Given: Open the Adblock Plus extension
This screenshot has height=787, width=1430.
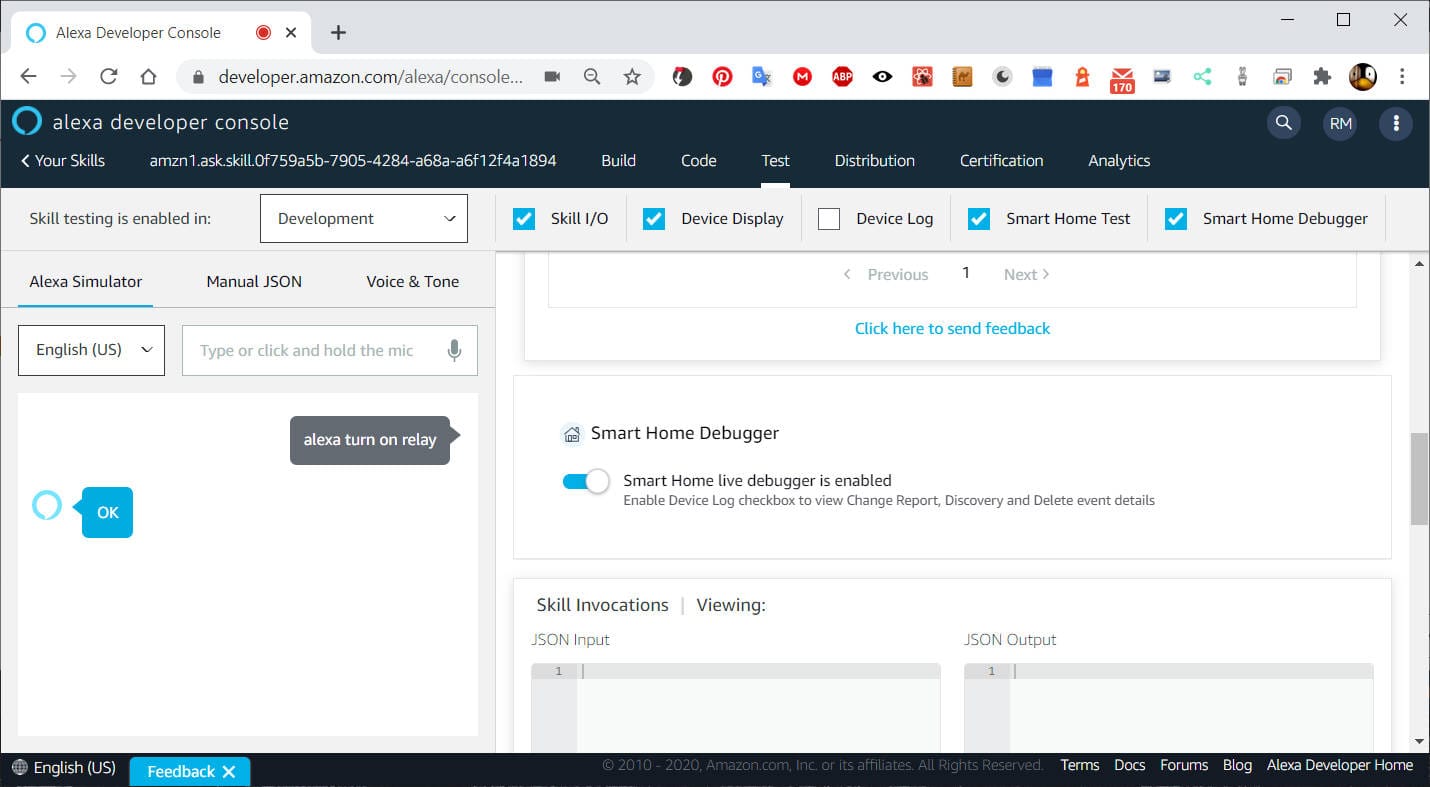Looking at the screenshot, I should (842, 76).
